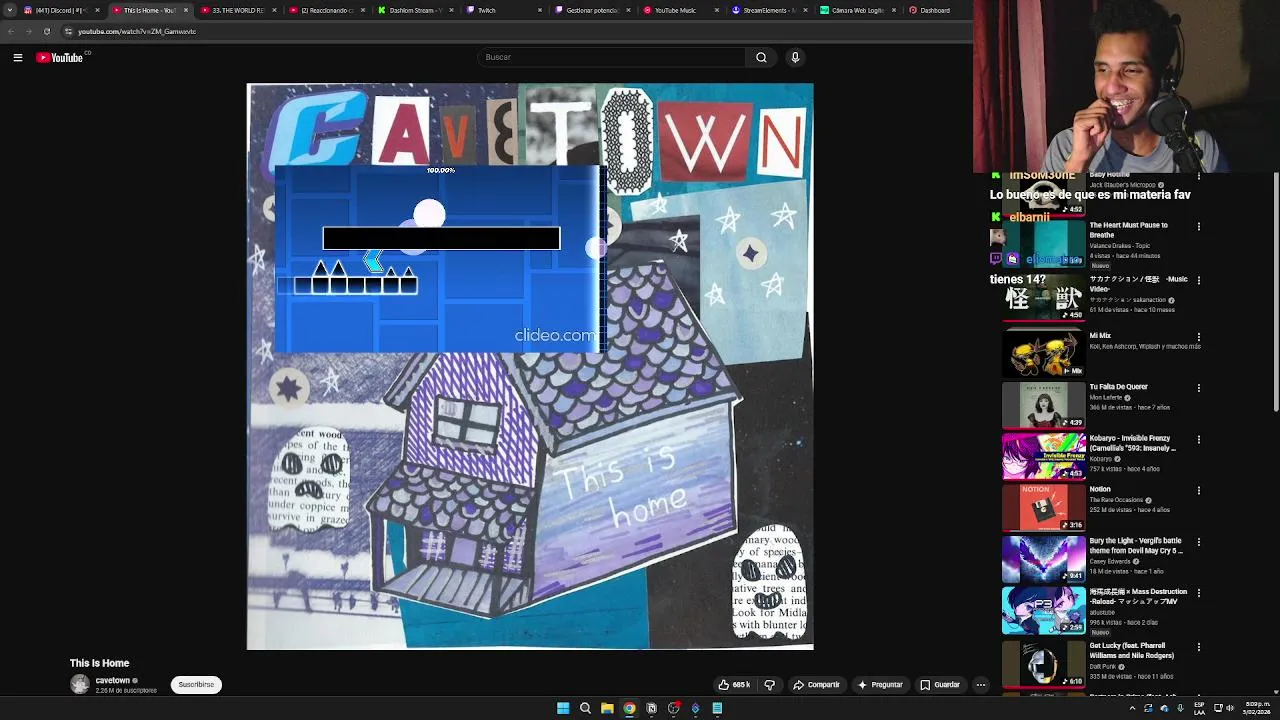This screenshot has width=1280, height=720.
Task: Open the Windows Start menu
Action: 563,708
